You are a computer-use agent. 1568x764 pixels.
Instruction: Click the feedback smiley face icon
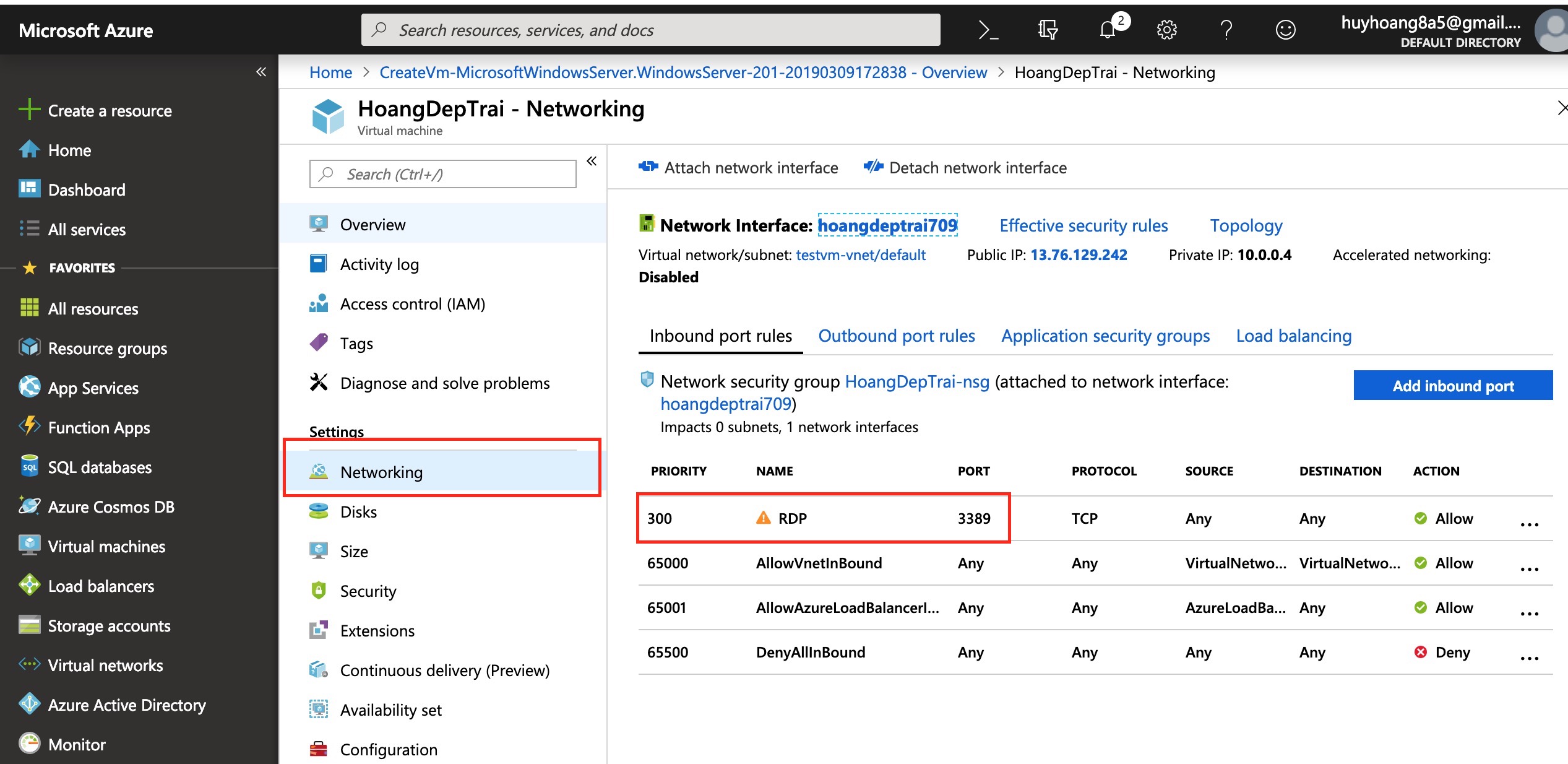[1285, 30]
